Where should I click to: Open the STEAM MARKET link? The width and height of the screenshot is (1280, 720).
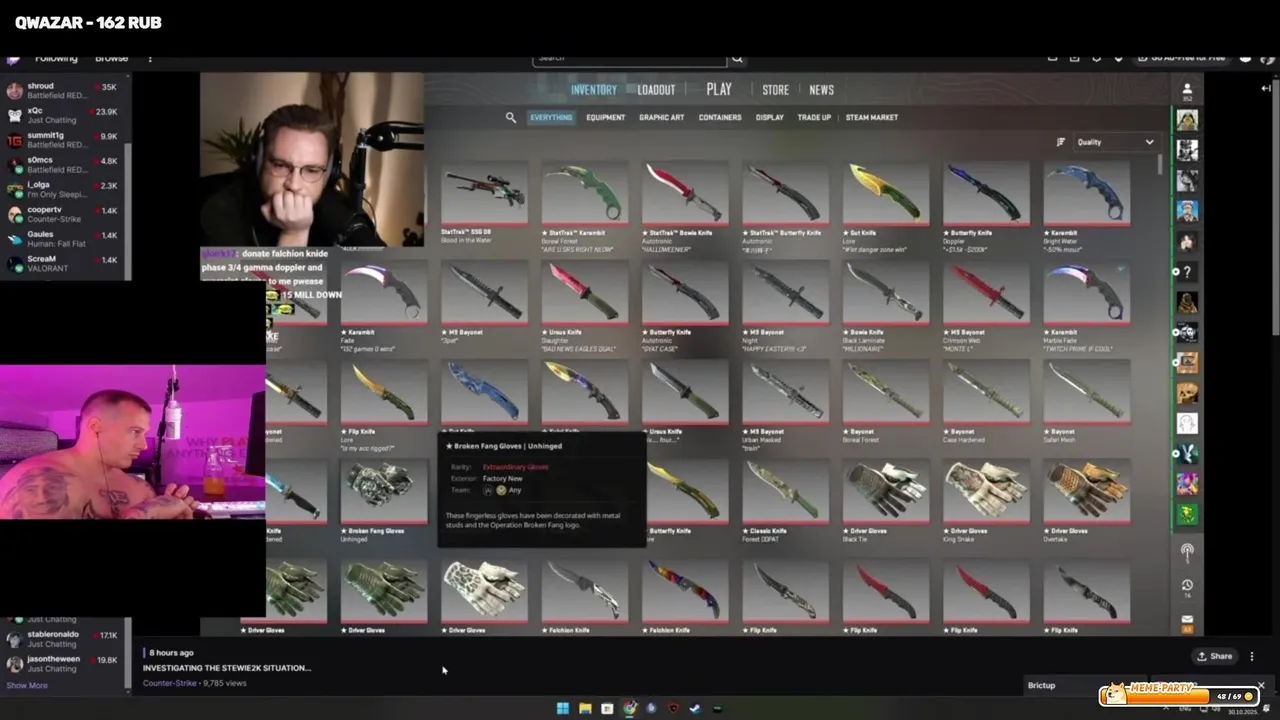[871, 117]
